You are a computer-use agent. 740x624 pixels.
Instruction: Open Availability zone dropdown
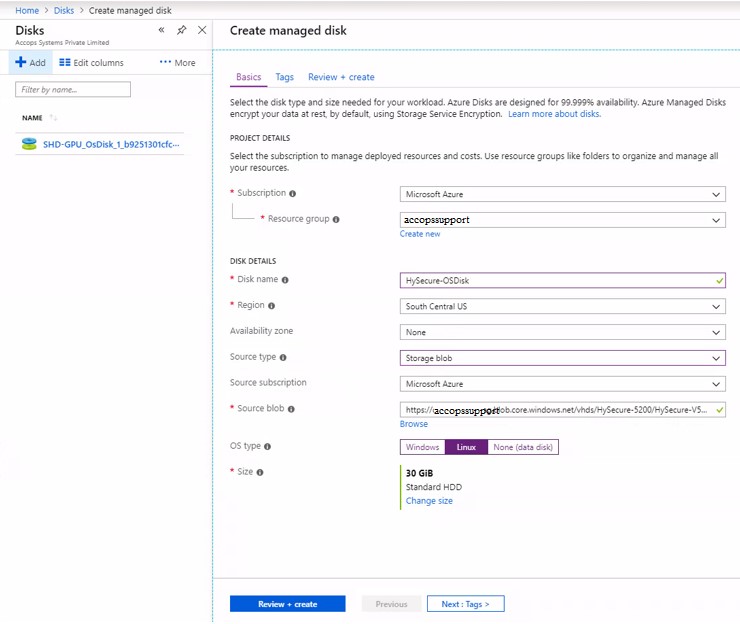(x=563, y=332)
